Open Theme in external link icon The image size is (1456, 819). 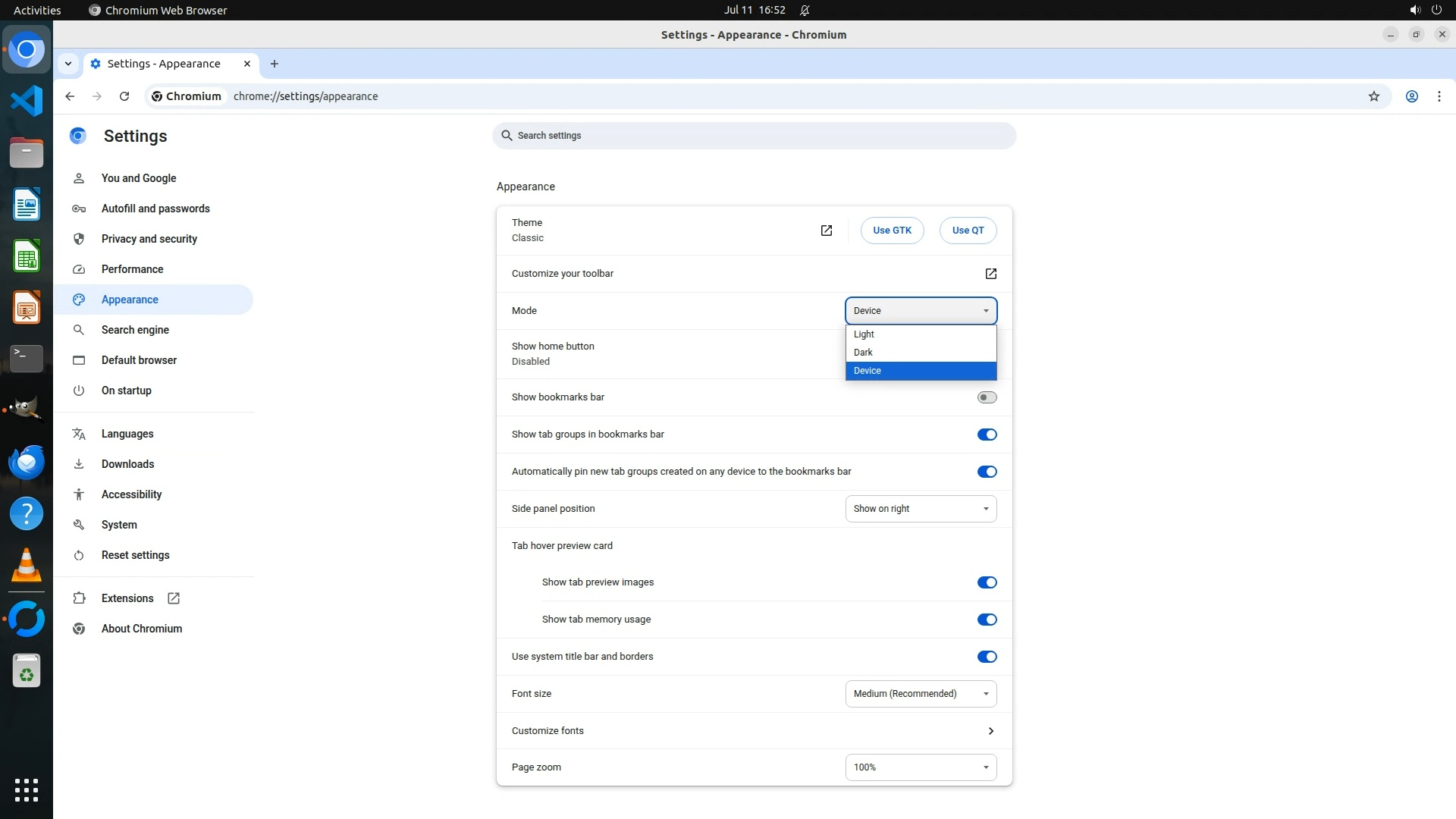pyautogui.click(x=826, y=231)
